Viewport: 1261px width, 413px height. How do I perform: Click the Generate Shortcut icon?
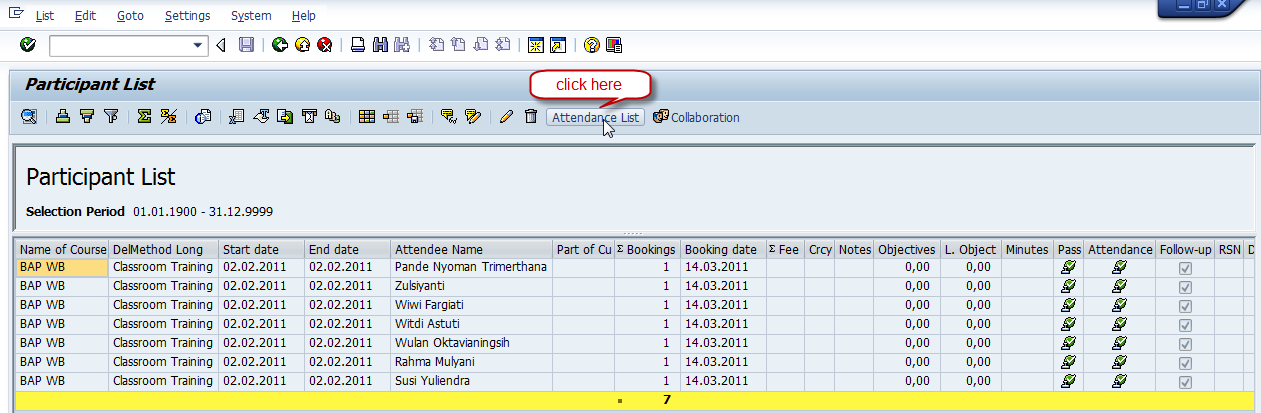click(x=558, y=45)
